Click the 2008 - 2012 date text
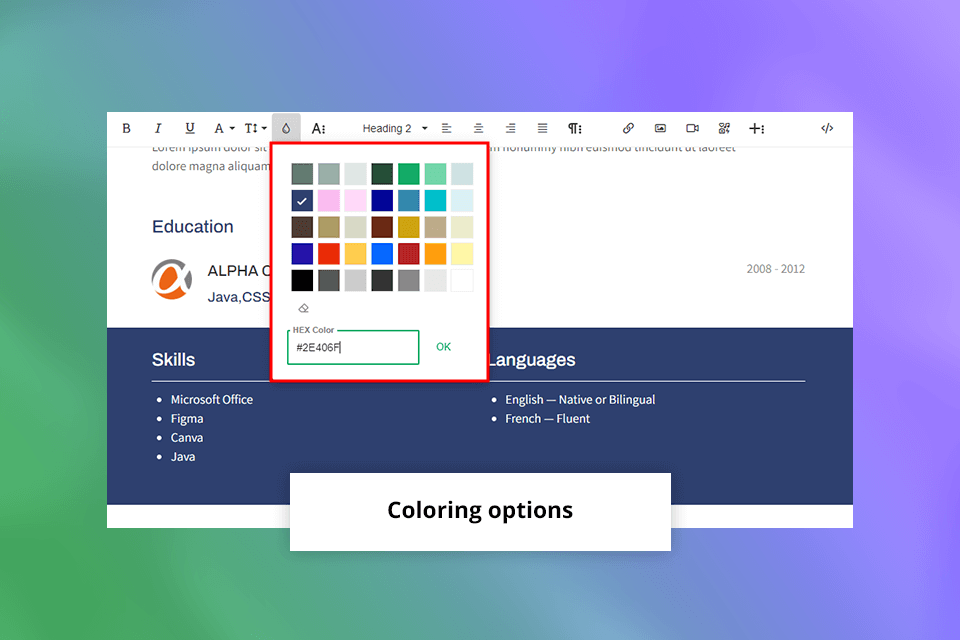Image resolution: width=960 pixels, height=640 pixels. coord(776,269)
